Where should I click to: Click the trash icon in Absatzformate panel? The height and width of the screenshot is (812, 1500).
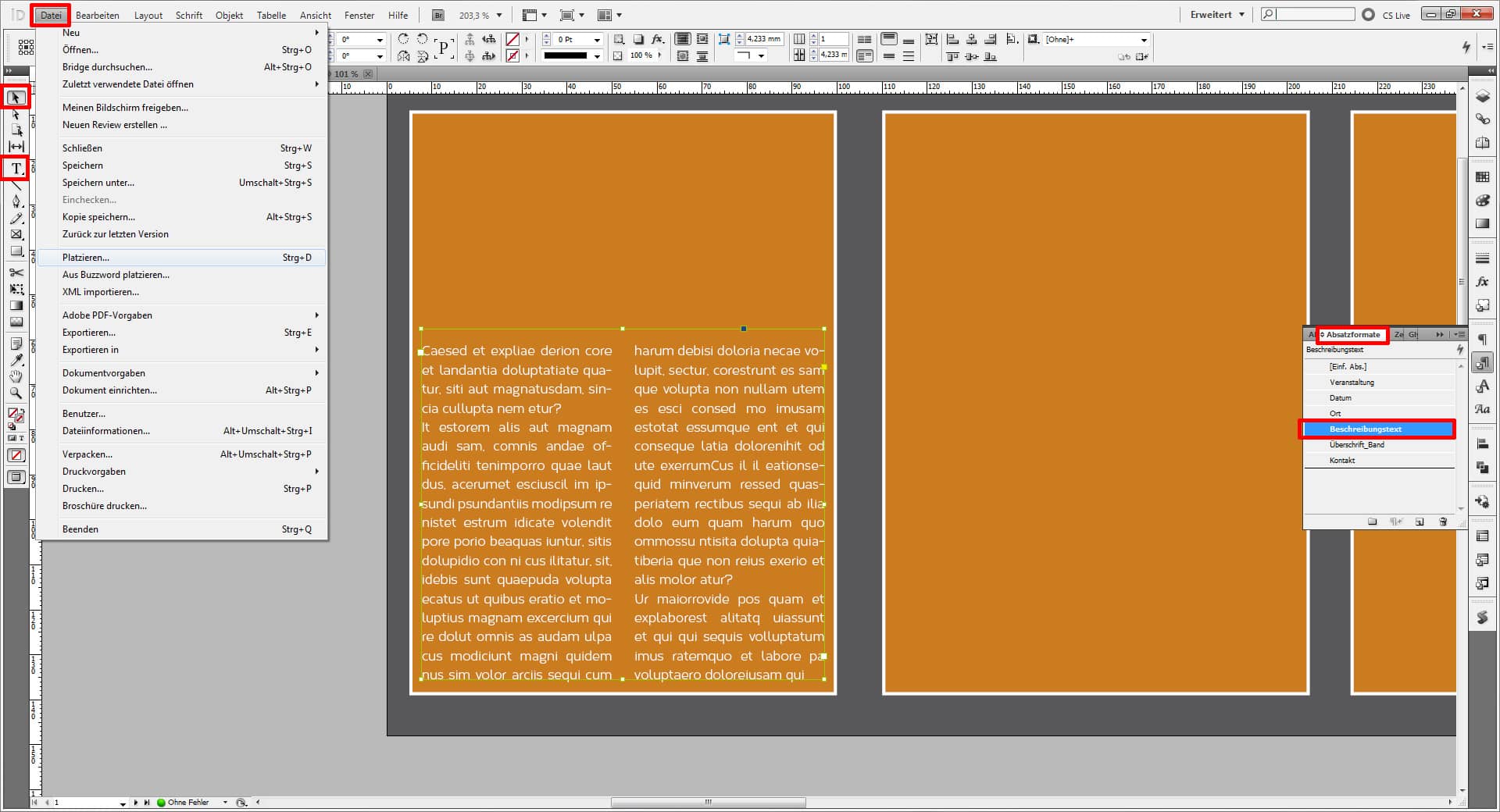[x=1442, y=522]
